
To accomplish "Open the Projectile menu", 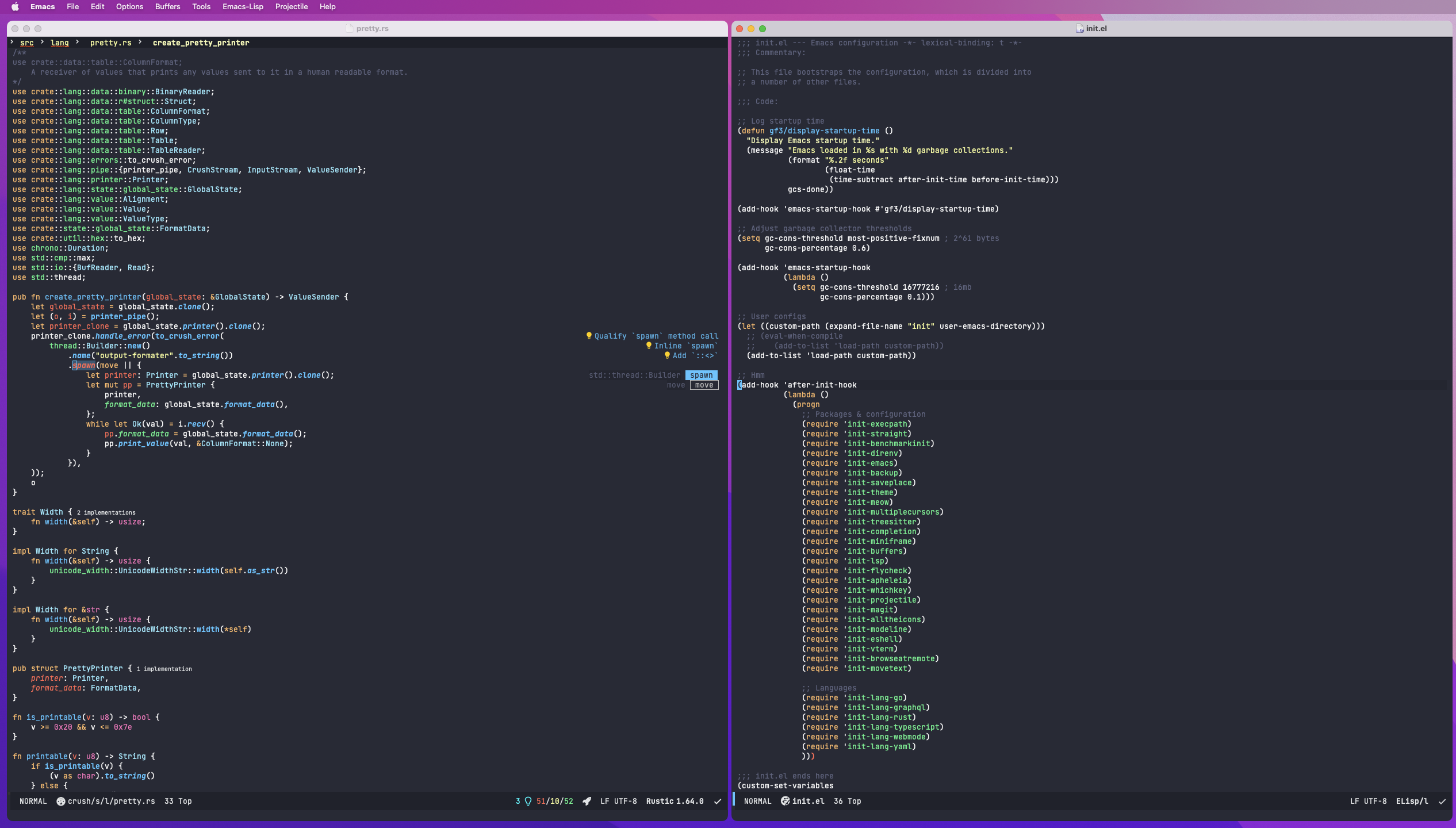I will [x=292, y=7].
